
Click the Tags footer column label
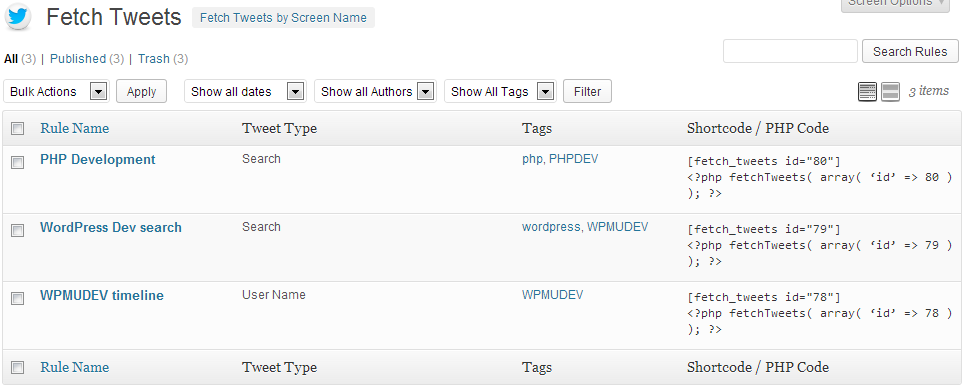pyautogui.click(x=537, y=367)
